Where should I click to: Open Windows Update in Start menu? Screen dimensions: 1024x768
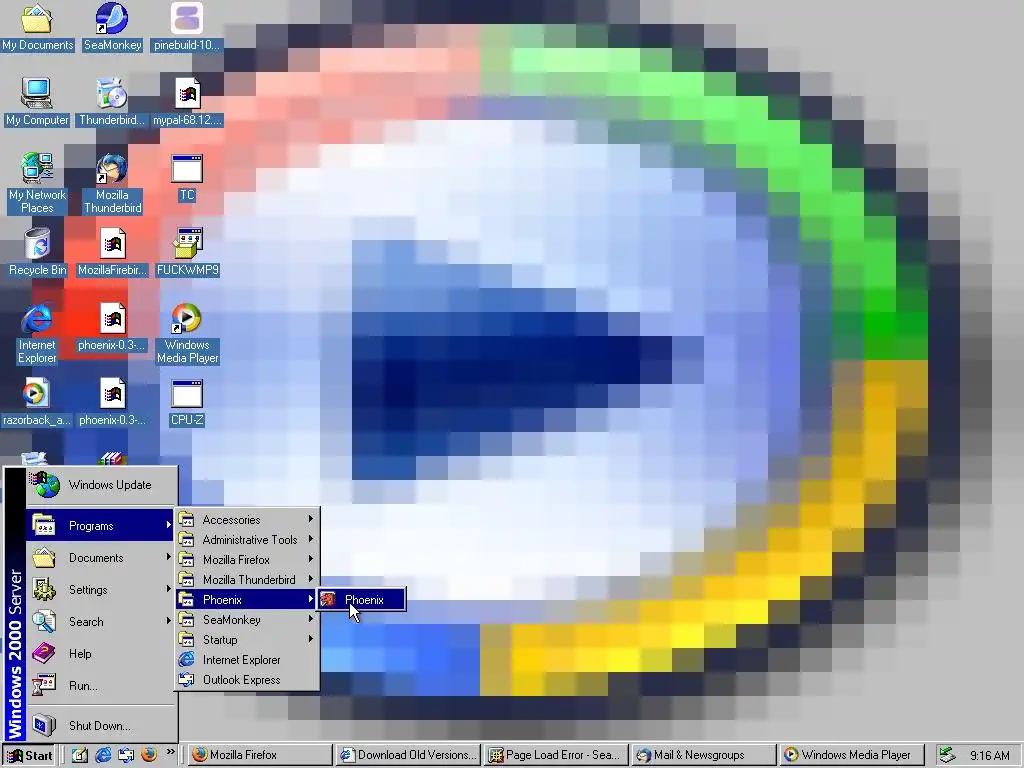click(x=101, y=485)
